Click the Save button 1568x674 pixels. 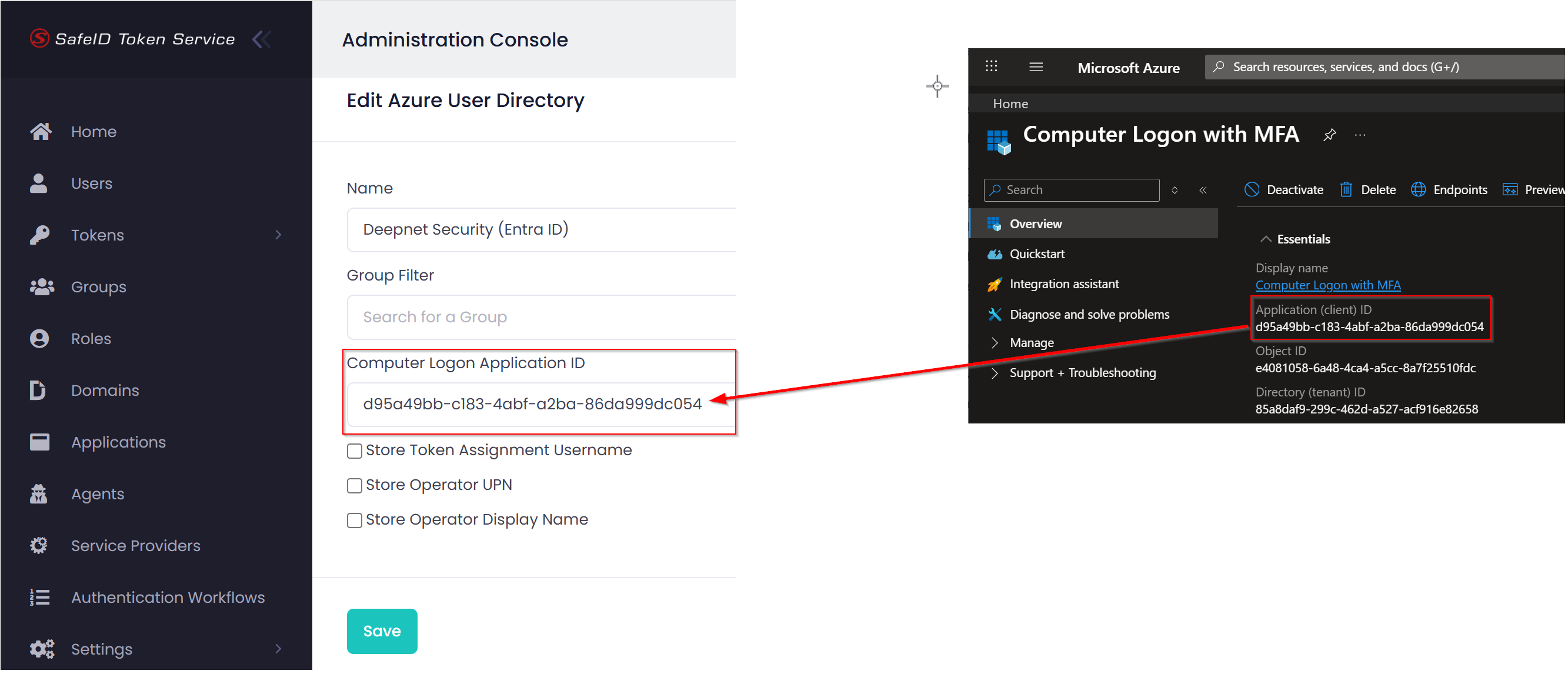382,632
